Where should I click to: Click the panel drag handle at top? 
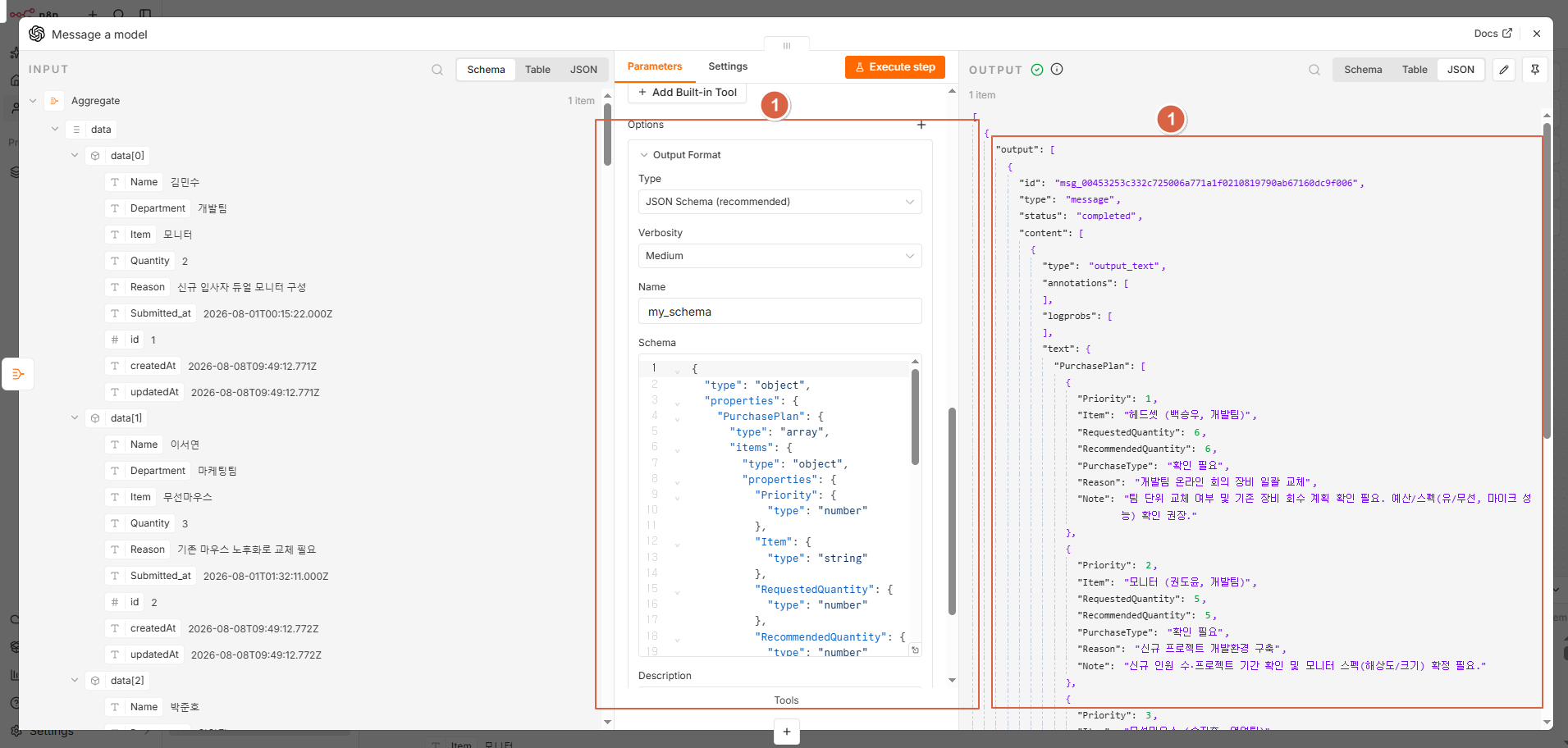coord(786,45)
